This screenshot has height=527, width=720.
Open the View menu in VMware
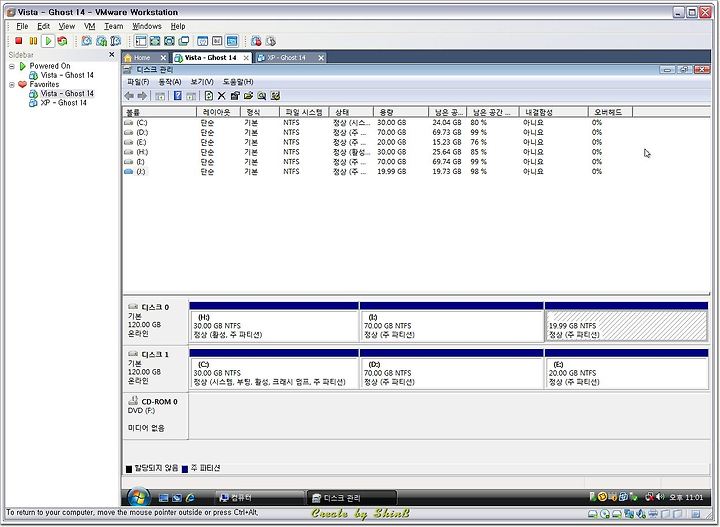click(x=67, y=26)
